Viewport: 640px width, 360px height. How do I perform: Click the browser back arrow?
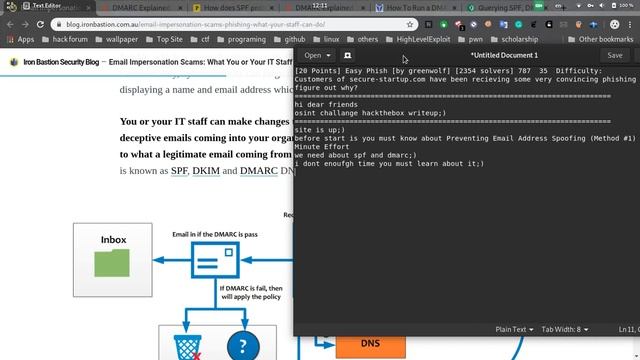[x=10, y=24]
